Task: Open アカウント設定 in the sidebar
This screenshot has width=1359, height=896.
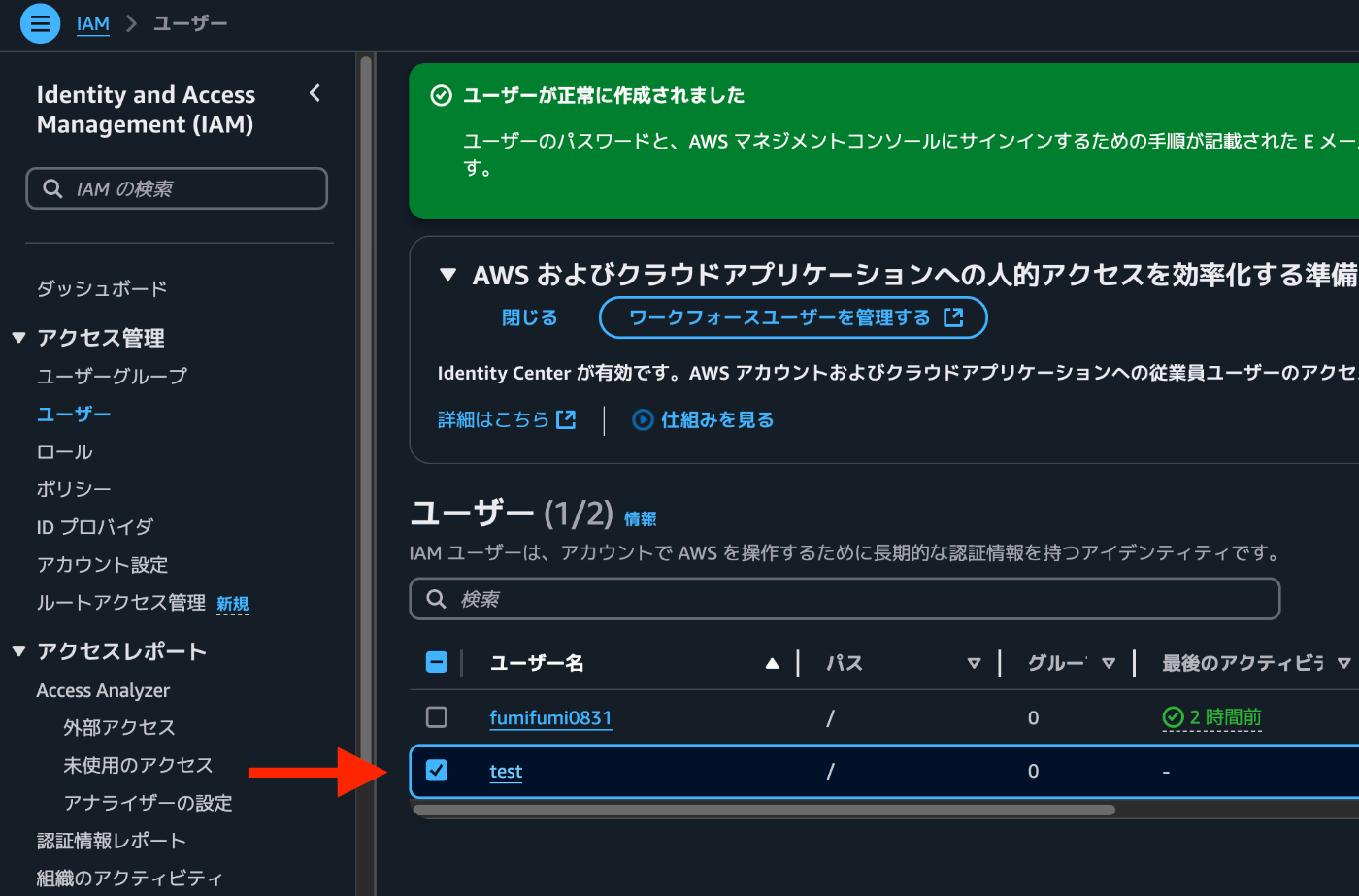Action: pos(102,565)
